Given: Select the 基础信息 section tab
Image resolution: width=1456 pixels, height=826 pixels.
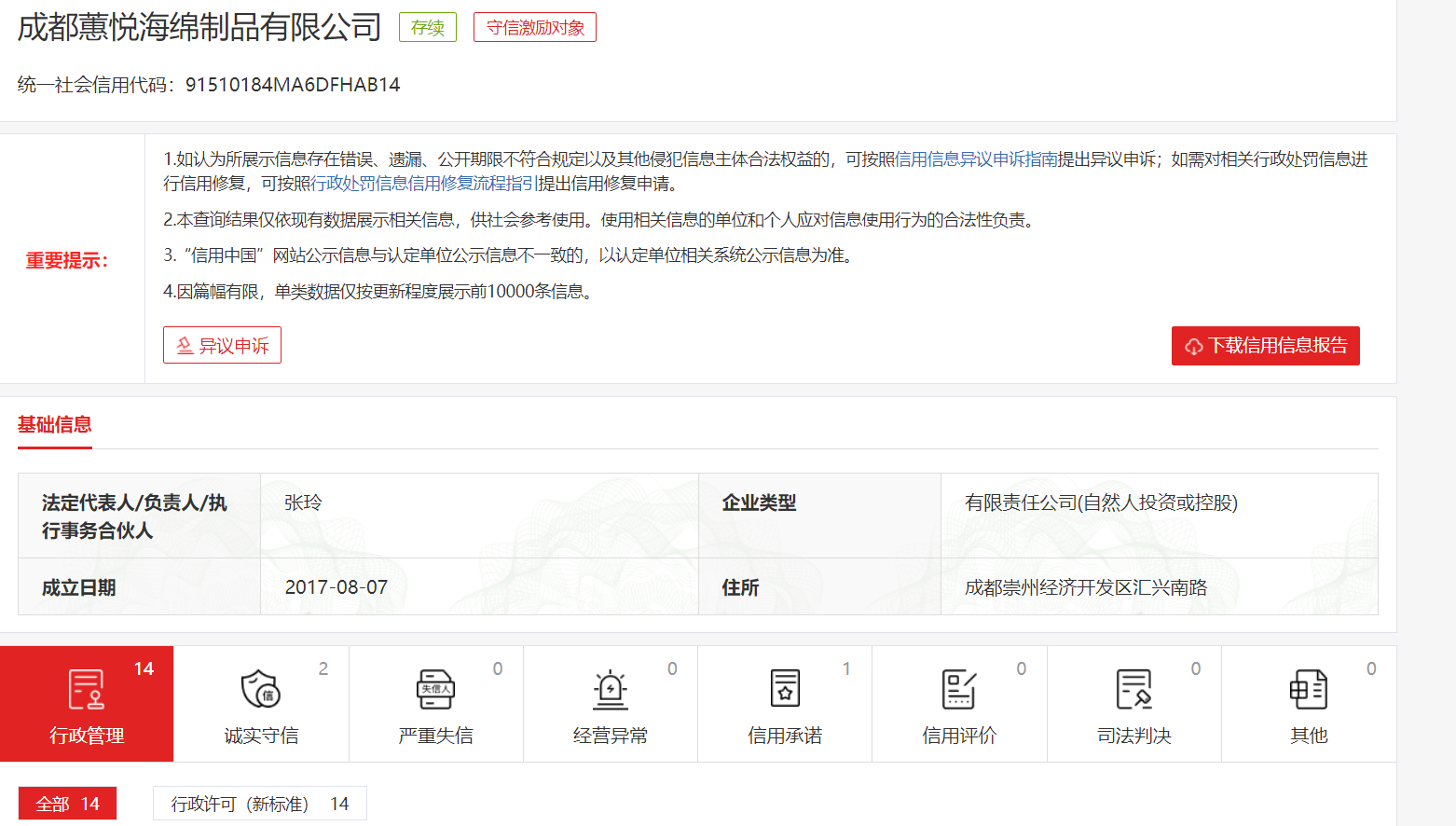Looking at the screenshot, I should pos(55,425).
